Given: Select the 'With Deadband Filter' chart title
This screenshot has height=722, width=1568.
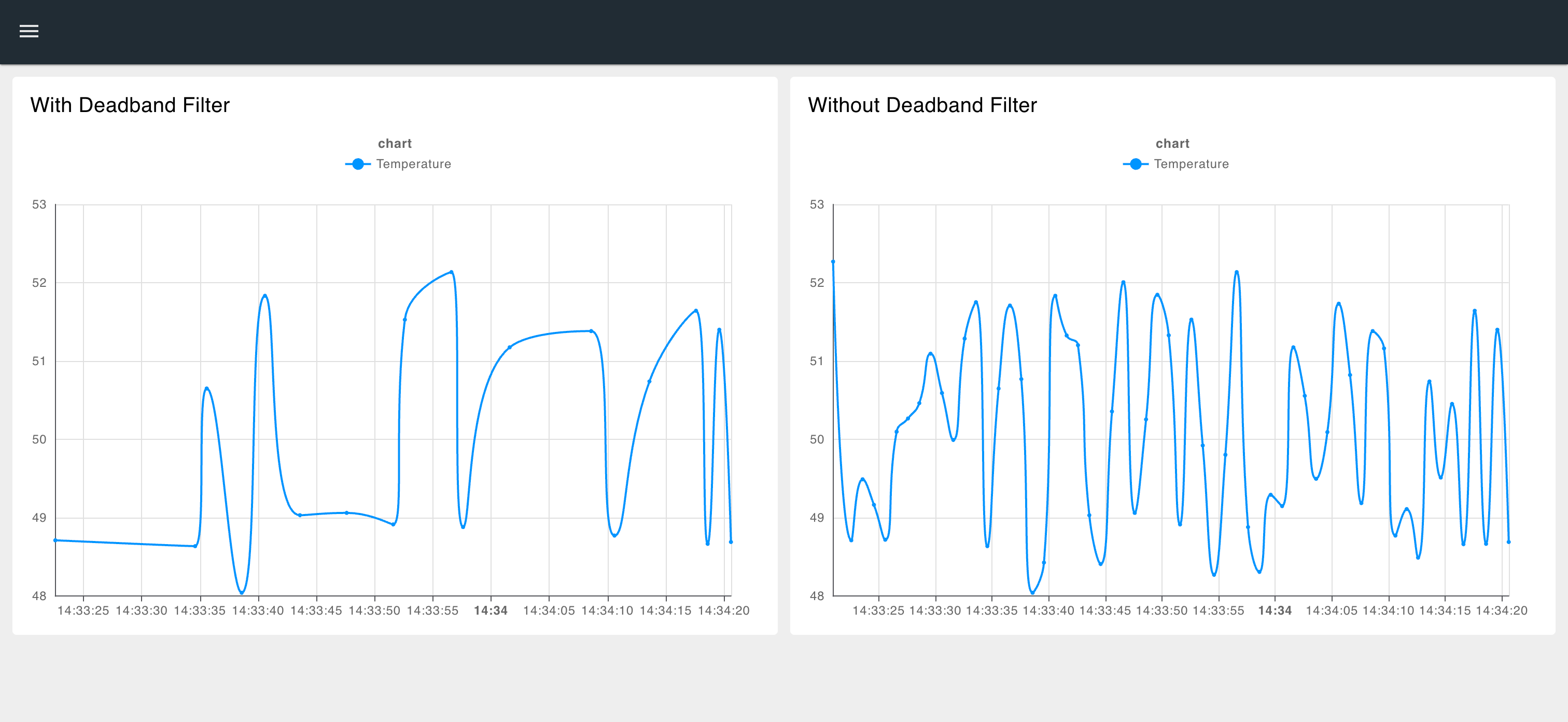Looking at the screenshot, I should coord(131,104).
